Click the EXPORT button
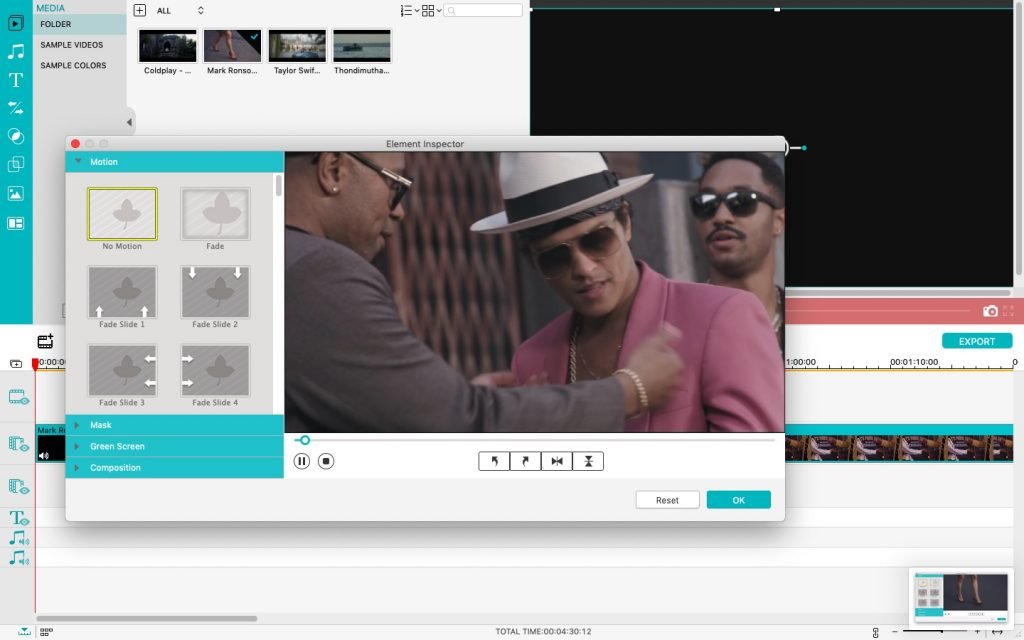Viewport: 1024px width, 640px height. click(977, 341)
